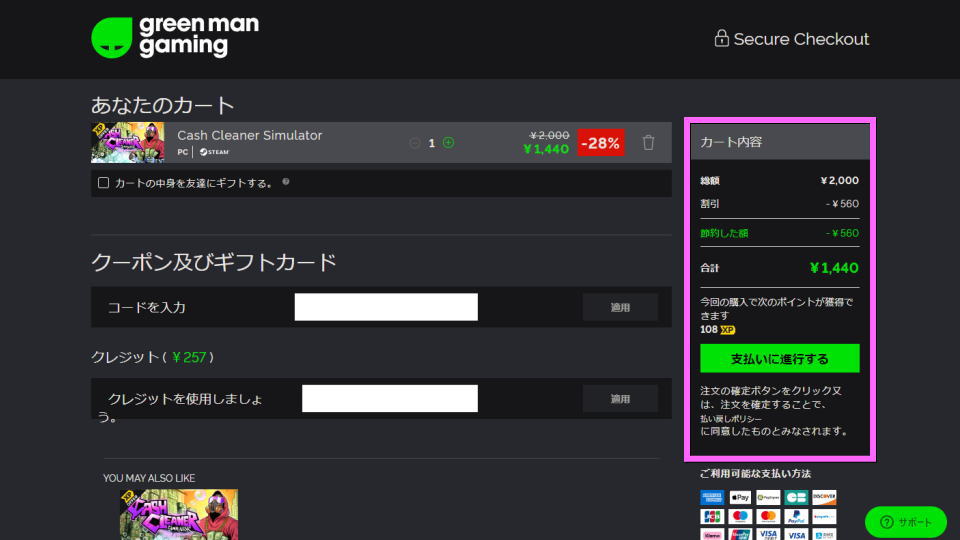Screen dimensions: 960x540
Task: Click the 節約した額 savings row label
Action: (x=724, y=233)
